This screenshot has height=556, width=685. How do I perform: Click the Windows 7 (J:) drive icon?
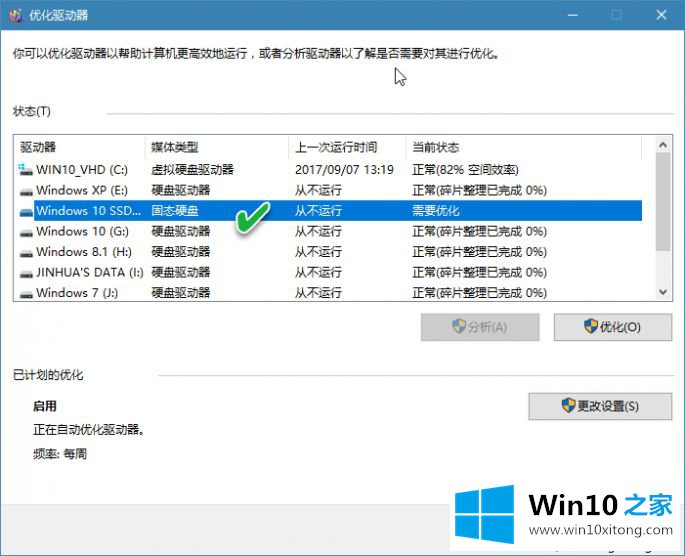(26, 294)
